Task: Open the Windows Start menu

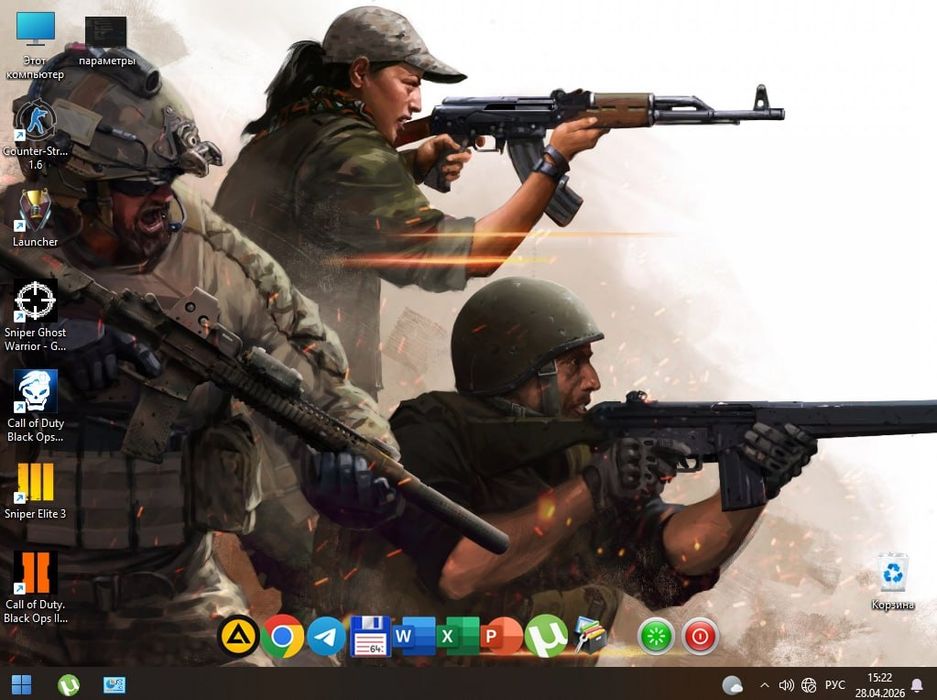Action: [x=22, y=685]
